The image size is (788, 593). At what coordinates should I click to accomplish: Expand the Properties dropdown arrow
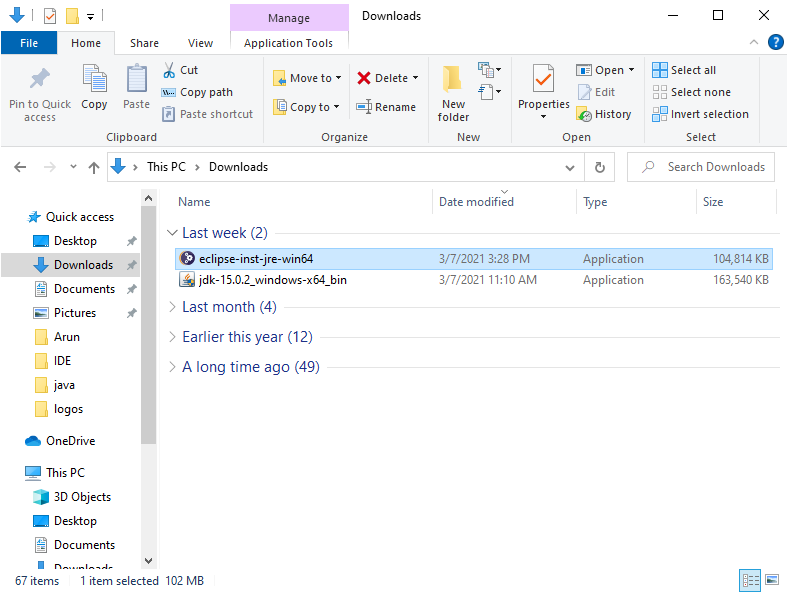pyautogui.click(x=543, y=117)
